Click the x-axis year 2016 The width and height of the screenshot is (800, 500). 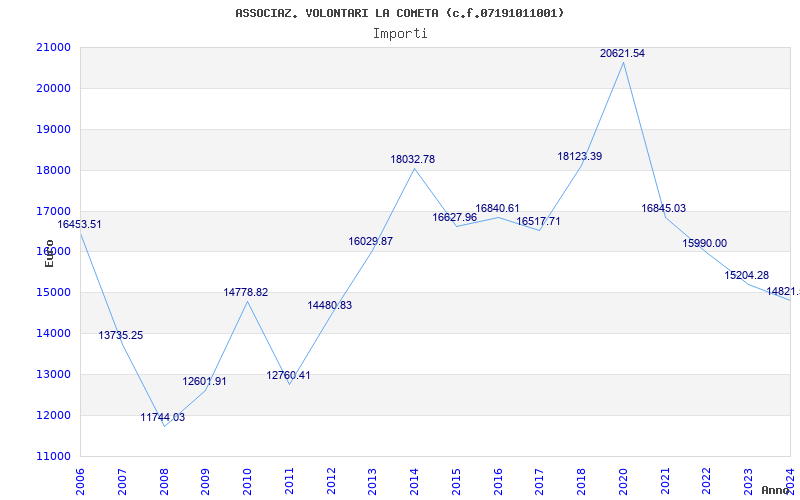click(x=498, y=481)
